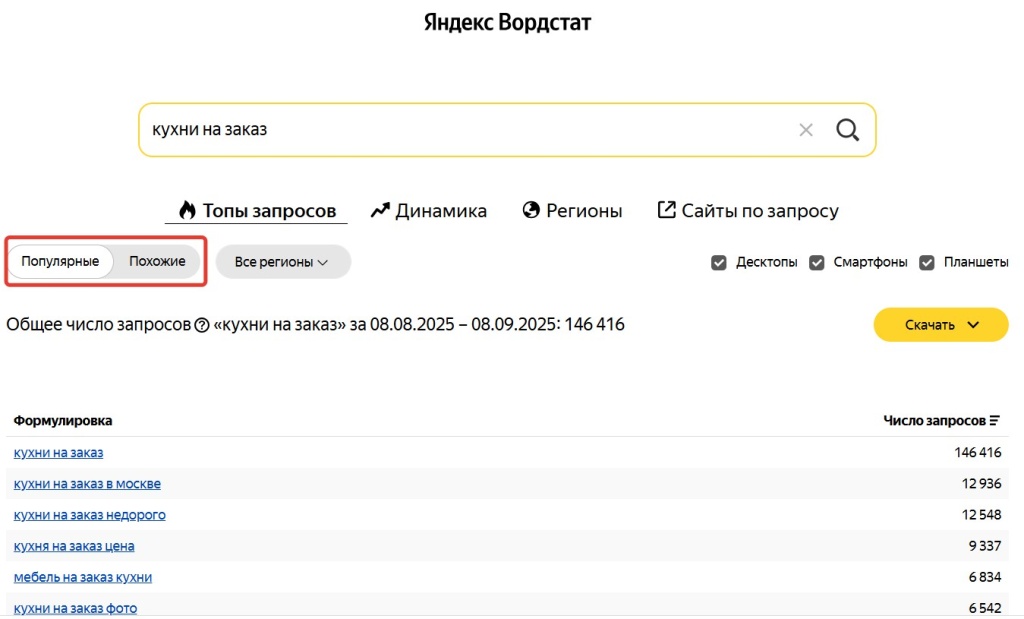
Task: Open the Топы запросов tab
Action: tap(256, 211)
